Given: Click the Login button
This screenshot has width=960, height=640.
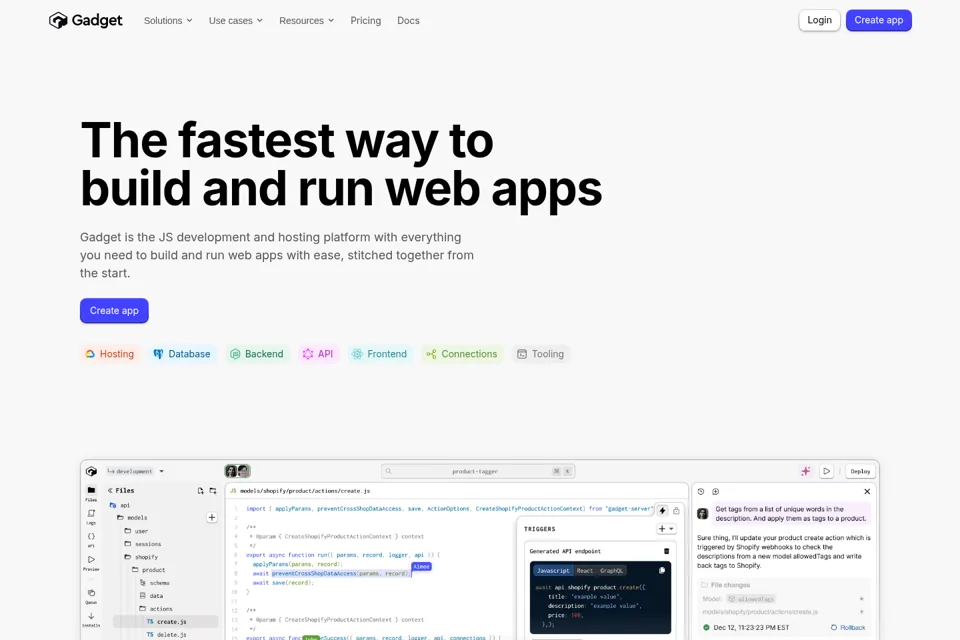Looking at the screenshot, I should (x=819, y=20).
